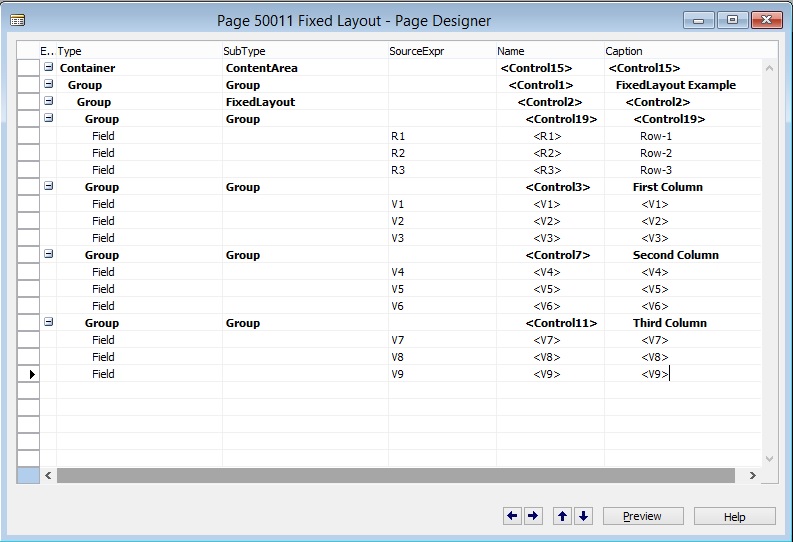Select the SourceExpr cell V1

click(x=442, y=204)
